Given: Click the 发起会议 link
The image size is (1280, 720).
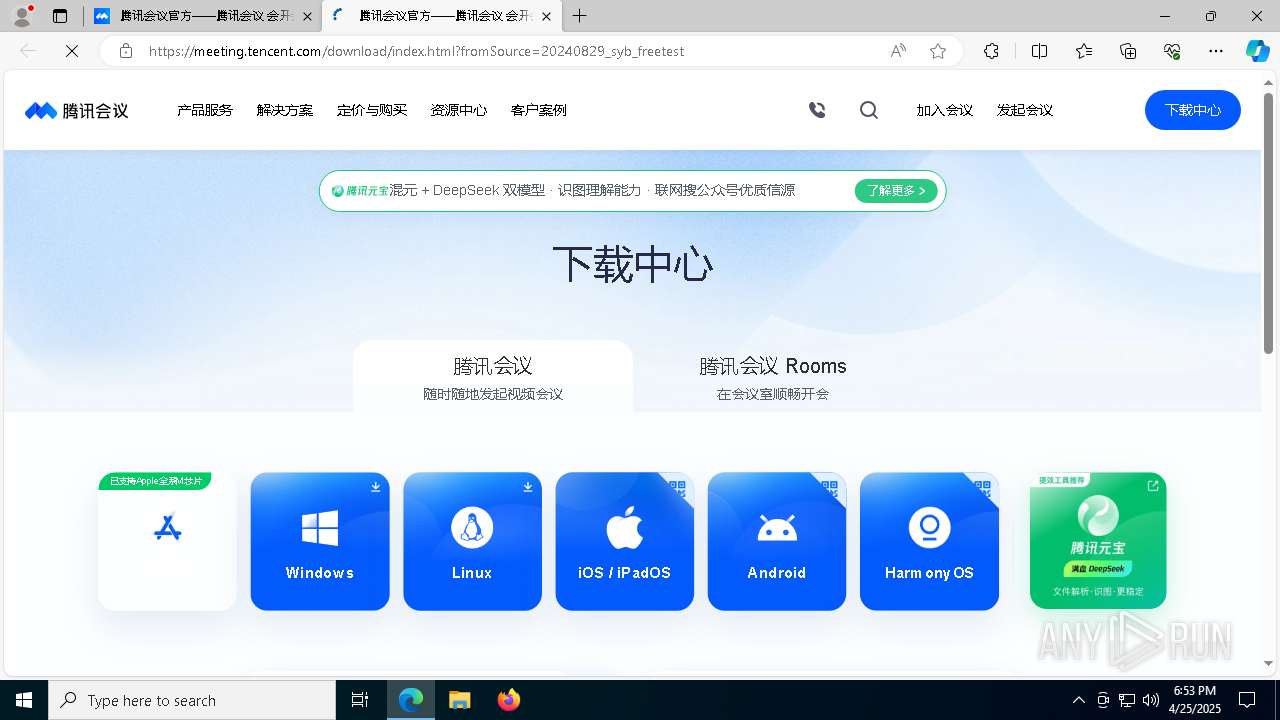Looking at the screenshot, I should pyautogui.click(x=1025, y=110).
